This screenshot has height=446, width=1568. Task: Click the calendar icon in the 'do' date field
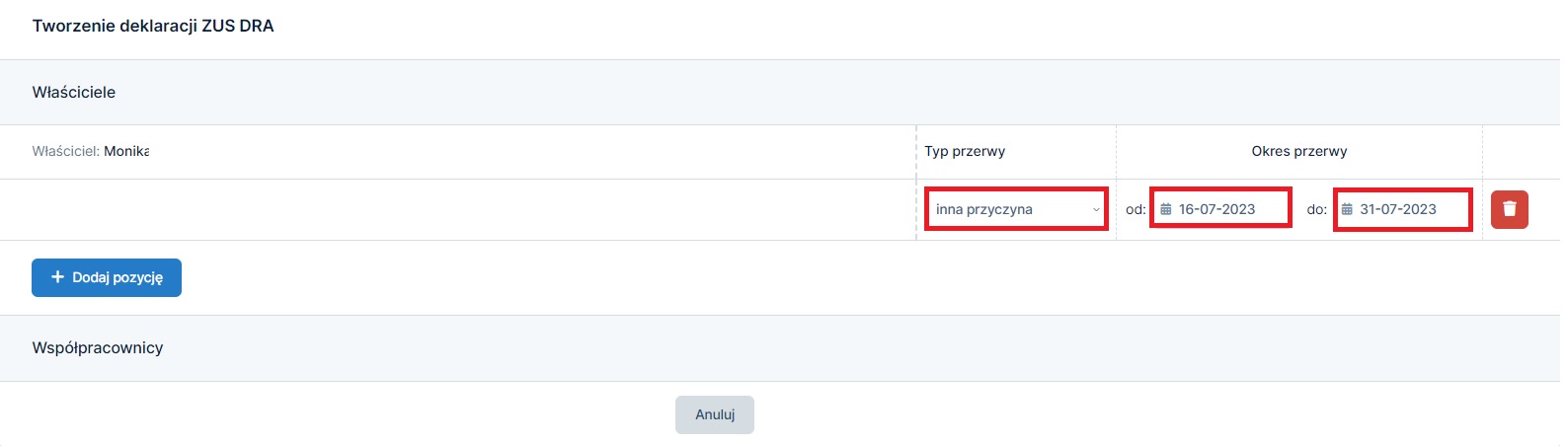pyautogui.click(x=1347, y=209)
